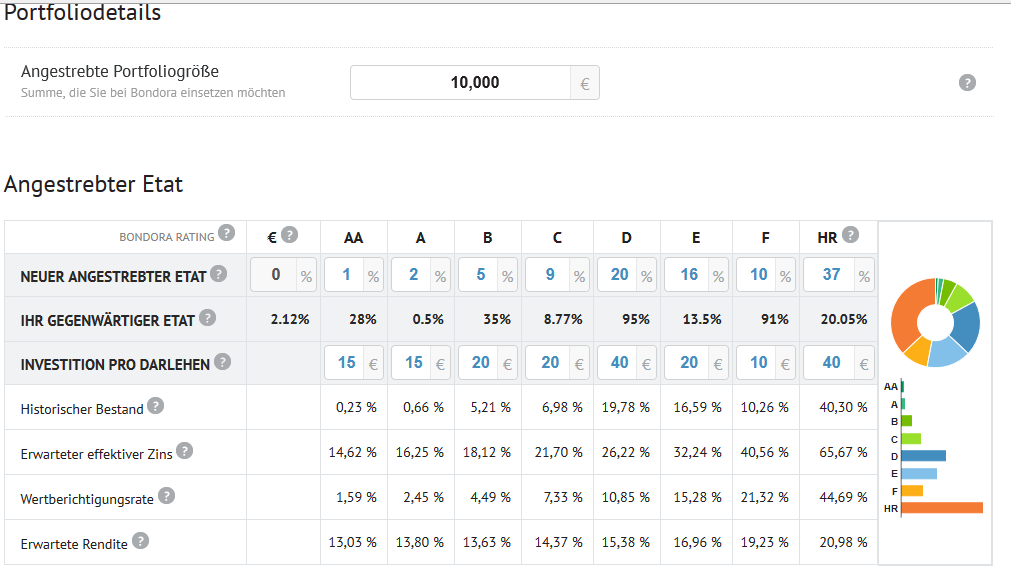Click help icon next to HR column
Image resolution: width=1011 pixels, height=575 pixels.
click(x=850, y=235)
